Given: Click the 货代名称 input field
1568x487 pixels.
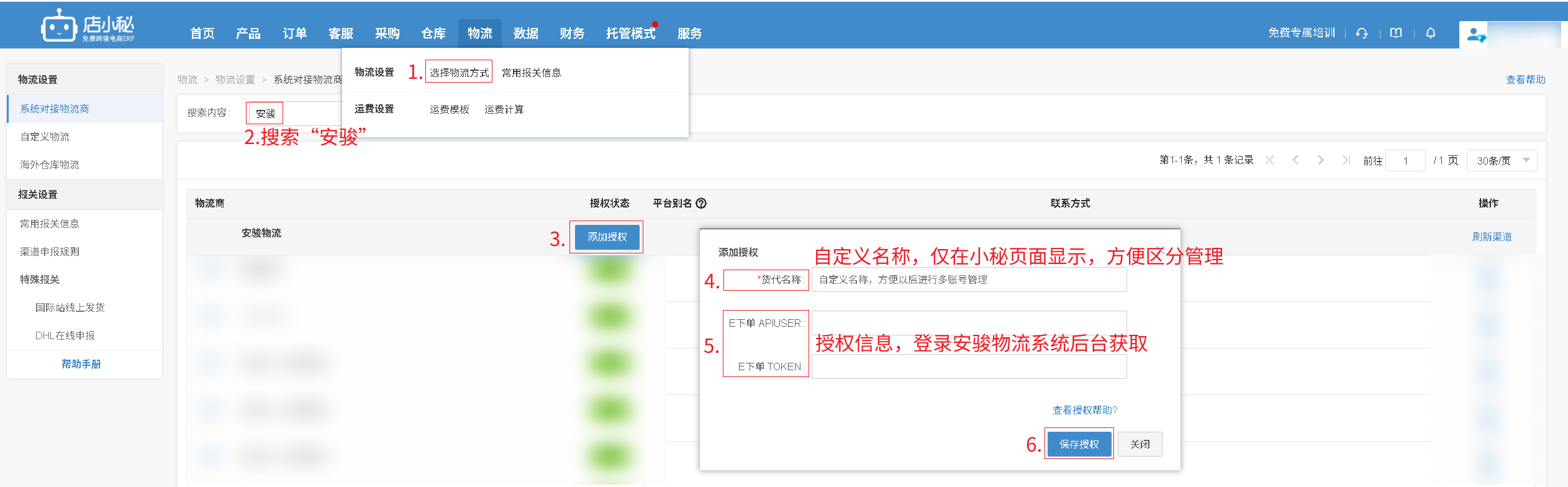Looking at the screenshot, I should [968, 280].
